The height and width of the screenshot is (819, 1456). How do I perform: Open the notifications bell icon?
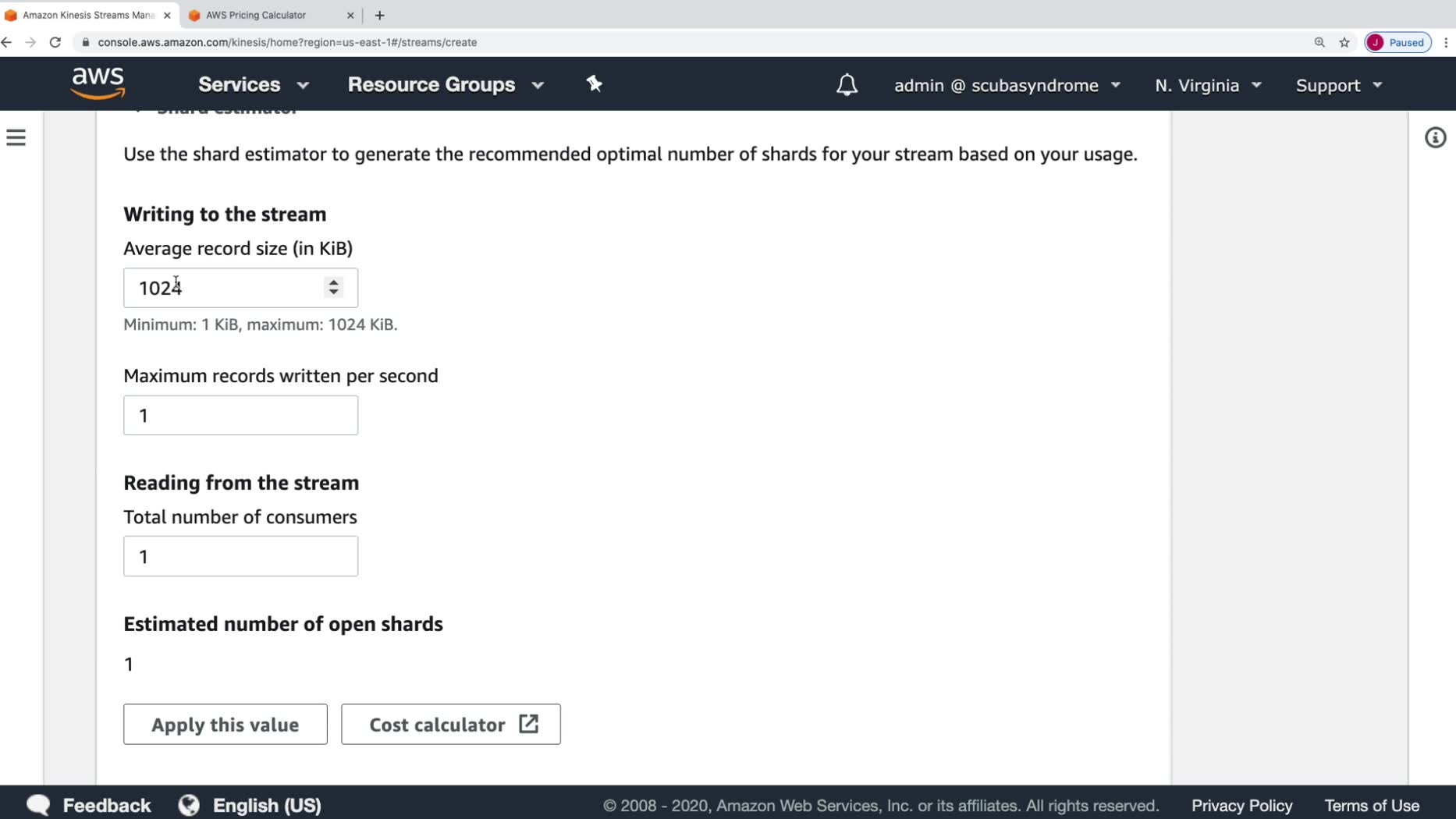click(847, 85)
